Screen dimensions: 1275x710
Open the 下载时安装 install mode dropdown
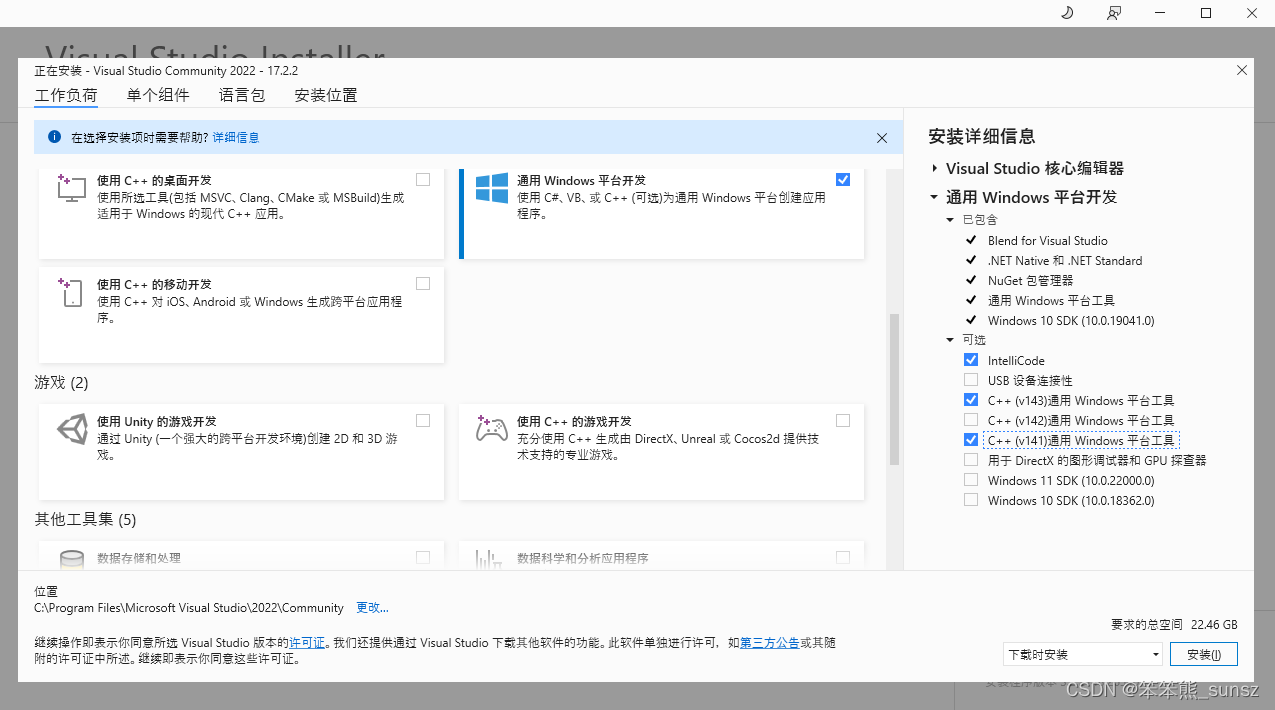1083,654
